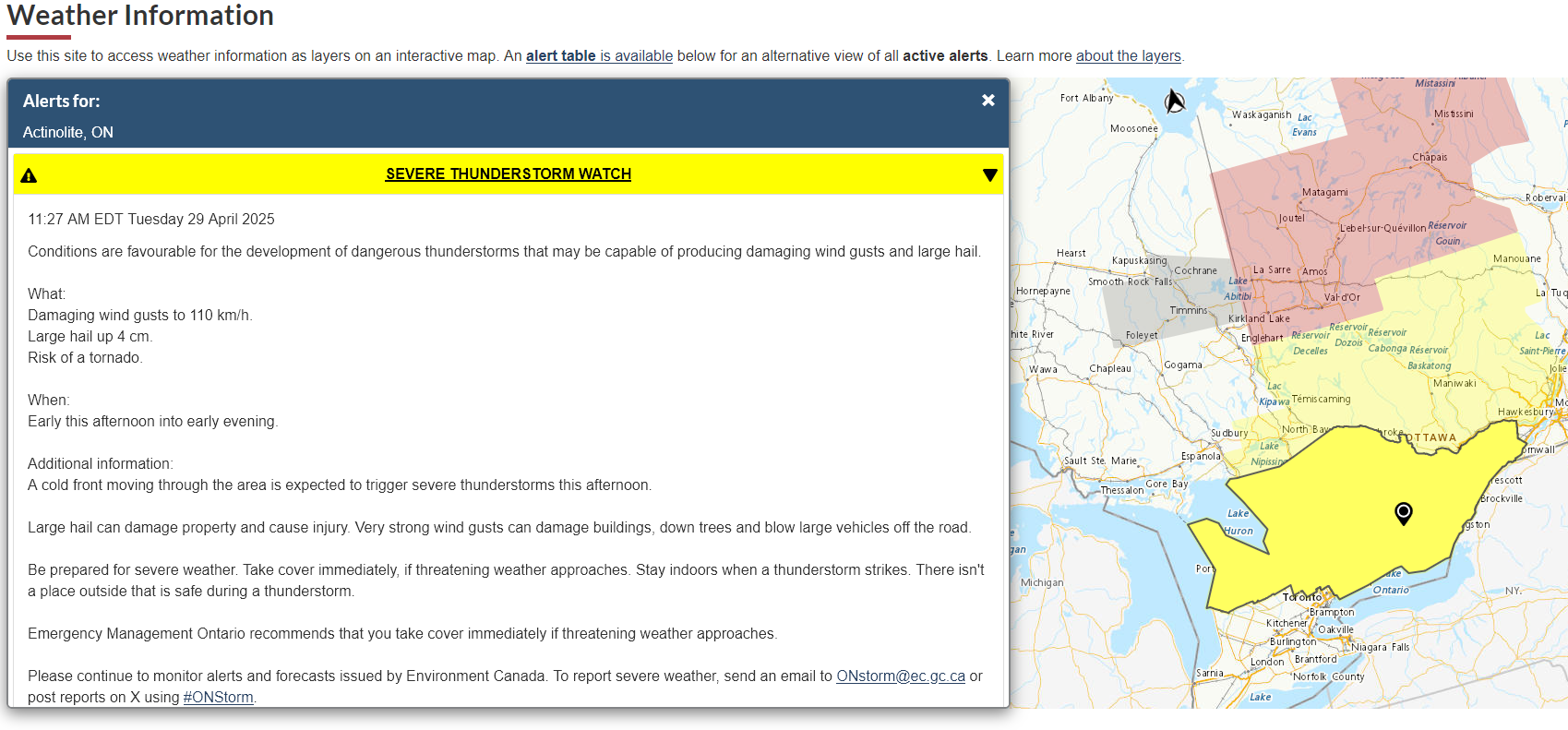Screen dimensions: 1568x730
Task: Click the Chapais map label
Action: pyautogui.click(x=1430, y=157)
